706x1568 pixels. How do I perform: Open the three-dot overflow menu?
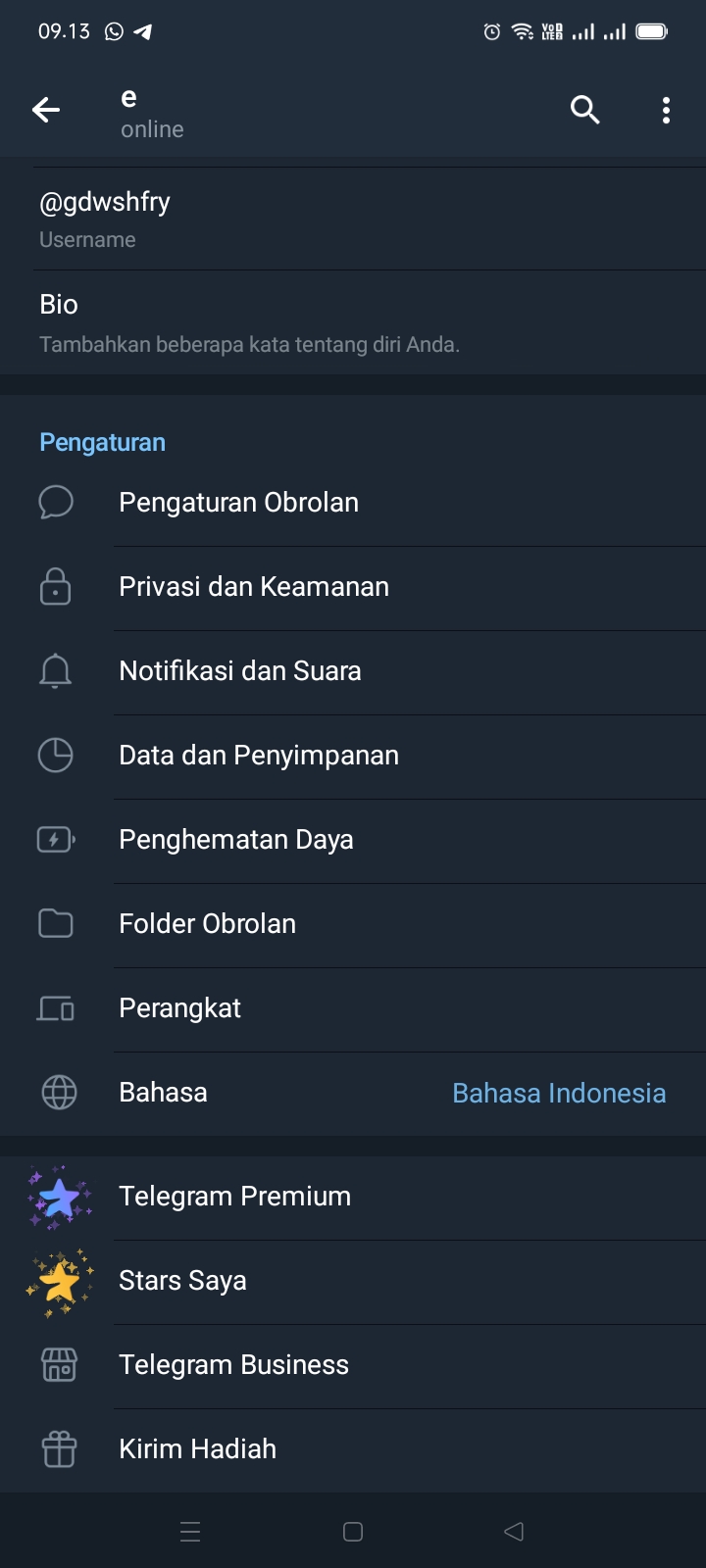(666, 110)
